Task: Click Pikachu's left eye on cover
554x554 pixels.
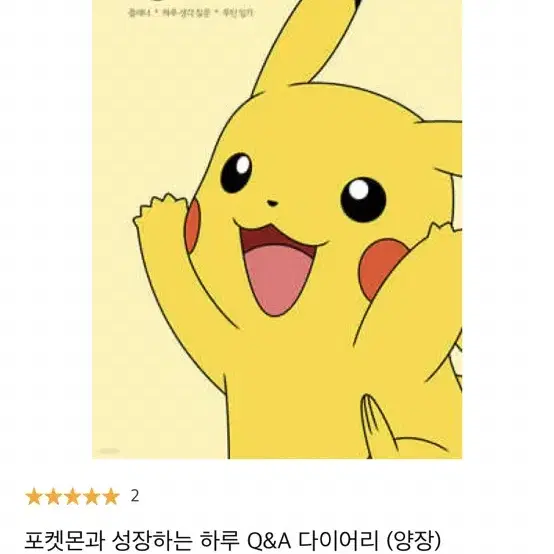Action: (236, 173)
